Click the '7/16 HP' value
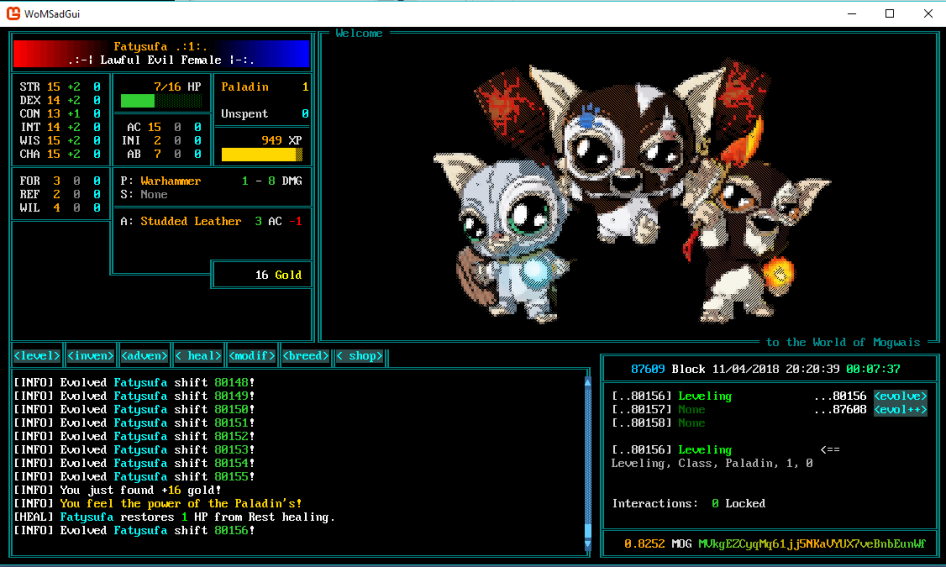This screenshot has height=567, width=946. pos(177,87)
